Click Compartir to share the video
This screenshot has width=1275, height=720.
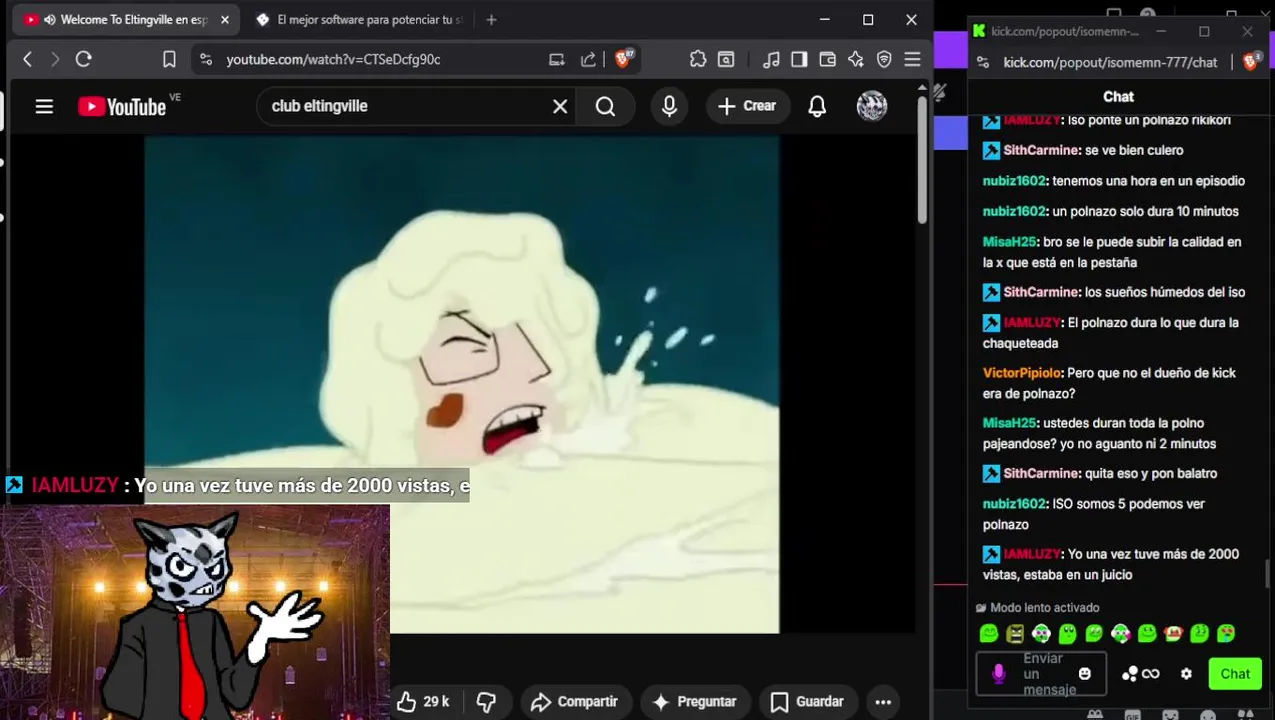(574, 702)
